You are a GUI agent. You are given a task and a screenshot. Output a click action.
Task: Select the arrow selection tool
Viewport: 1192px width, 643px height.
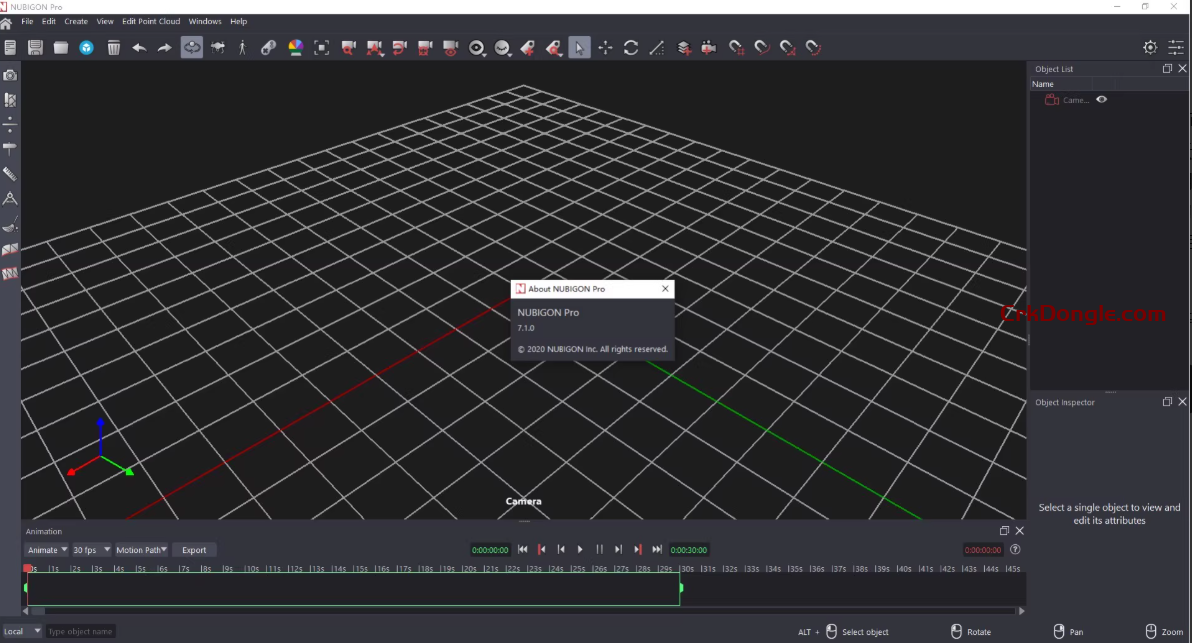[x=579, y=47]
